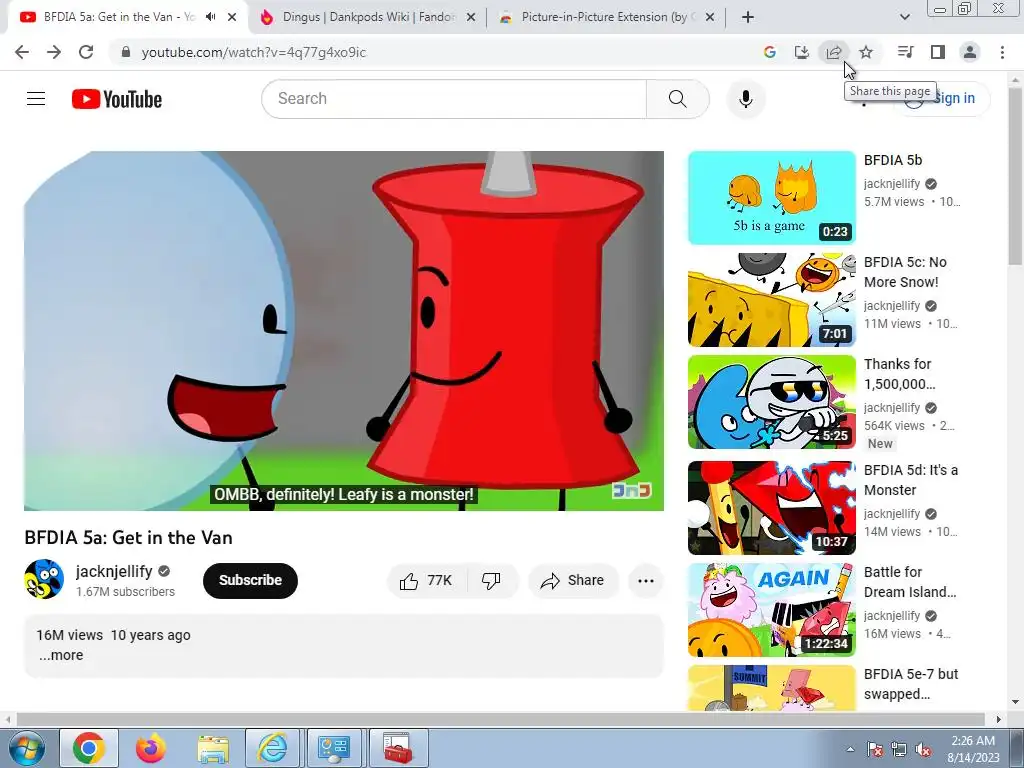This screenshot has height=768, width=1024.
Task: Open the 7:01 BFDIA 5c thumbnail
Action: [x=771, y=300]
